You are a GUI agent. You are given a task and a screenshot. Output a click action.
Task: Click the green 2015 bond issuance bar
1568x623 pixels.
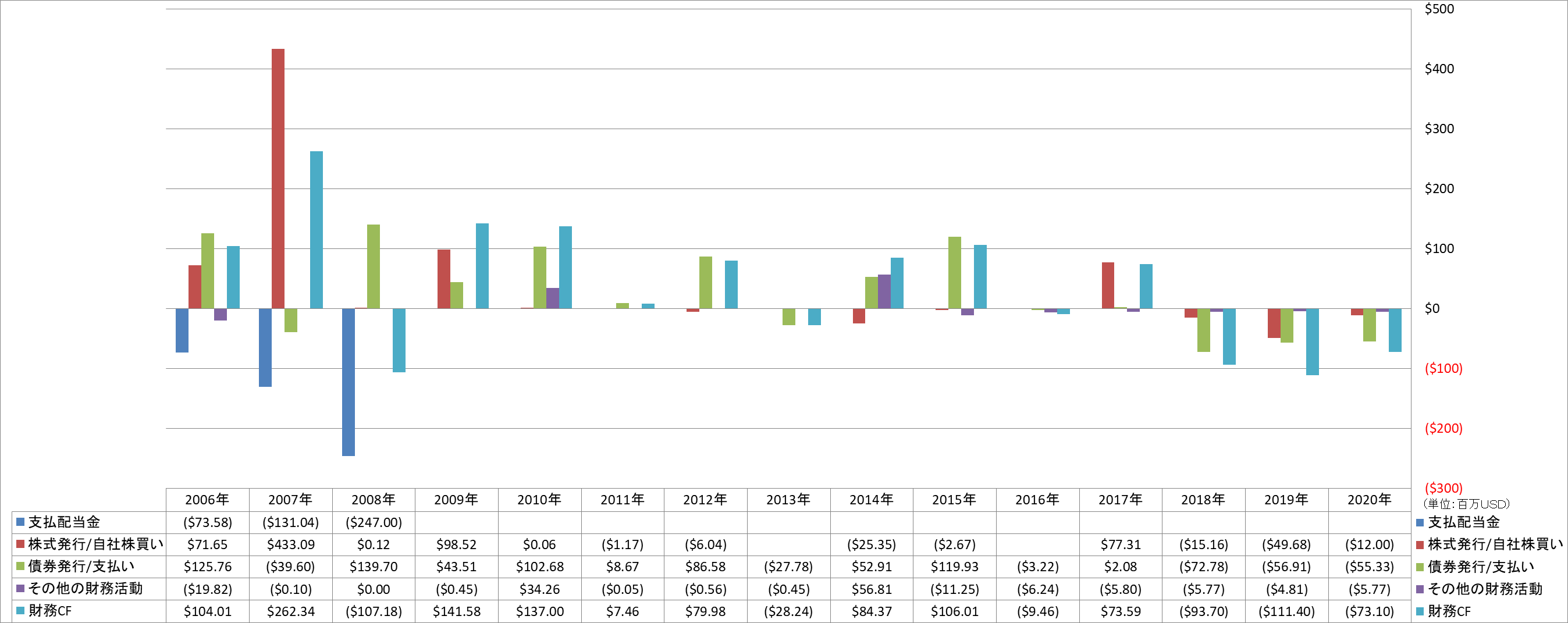(x=954, y=273)
